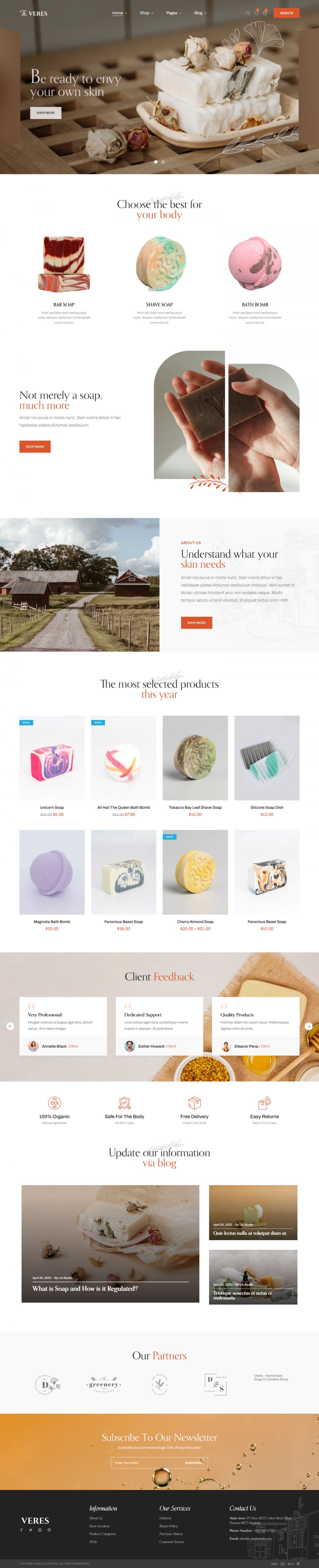Expand the Blog dropdown menu
Viewport: 319px width, 1568px height.
200,13
